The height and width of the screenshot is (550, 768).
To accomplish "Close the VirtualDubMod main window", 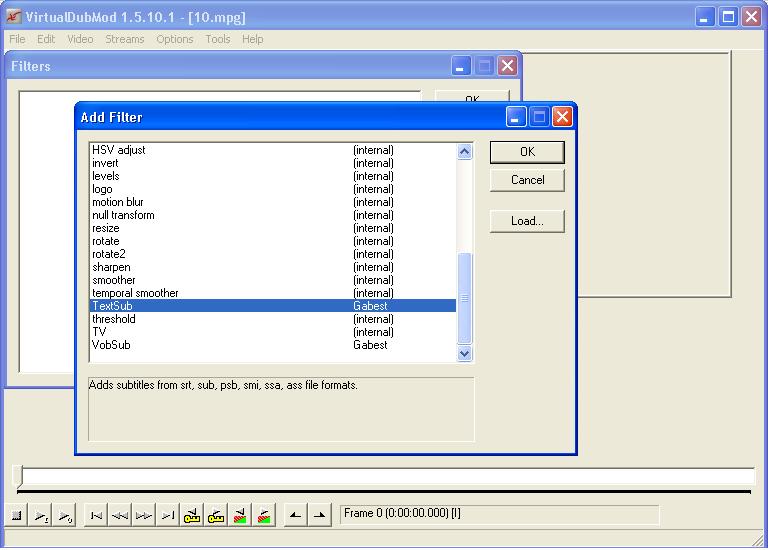I will [x=751, y=17].
